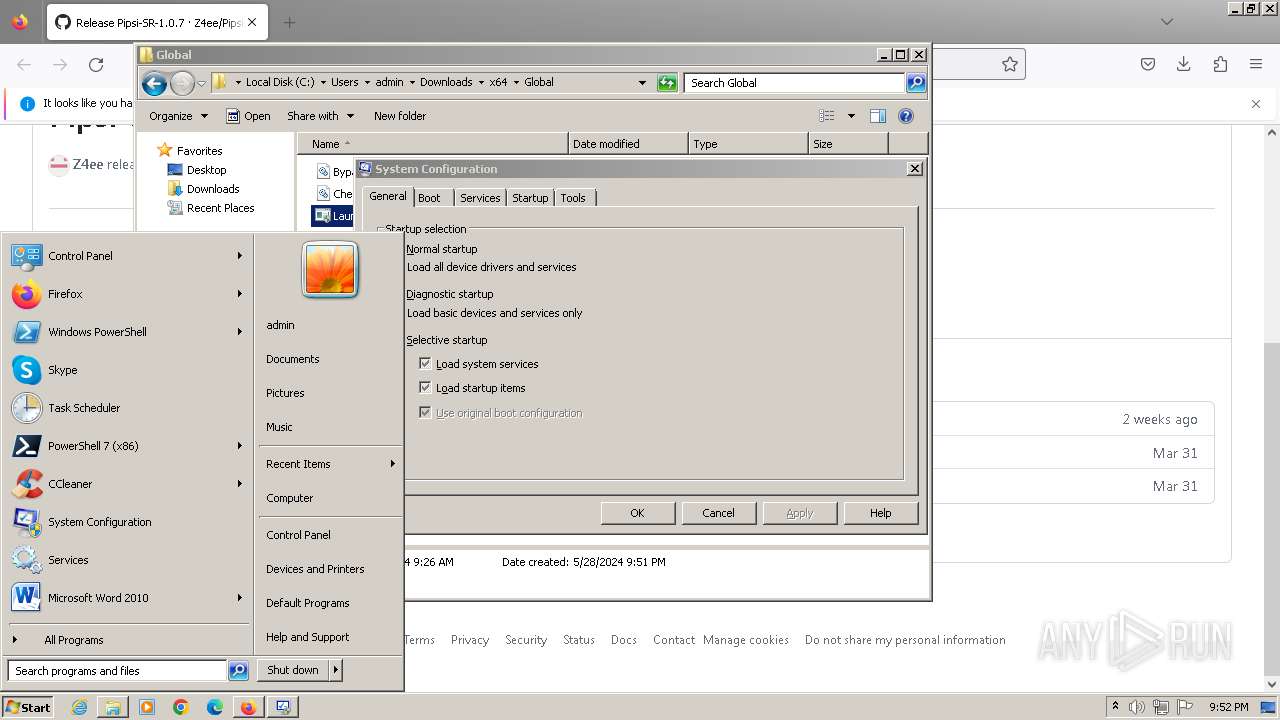Open Firefox downloads arrow icon
1280x720 pixels.
pos(1184,64)
